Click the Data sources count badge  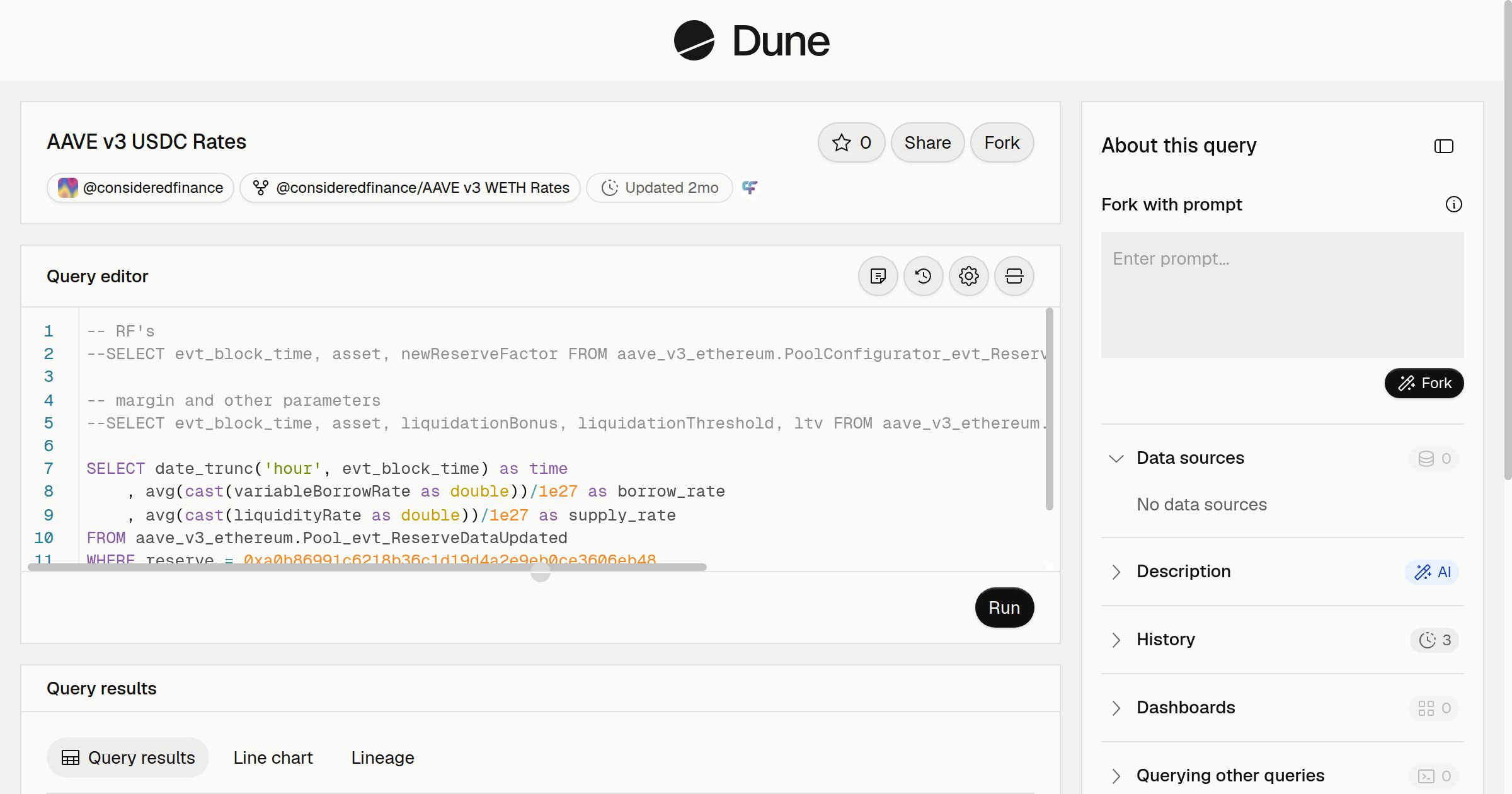click(1434, 458)
